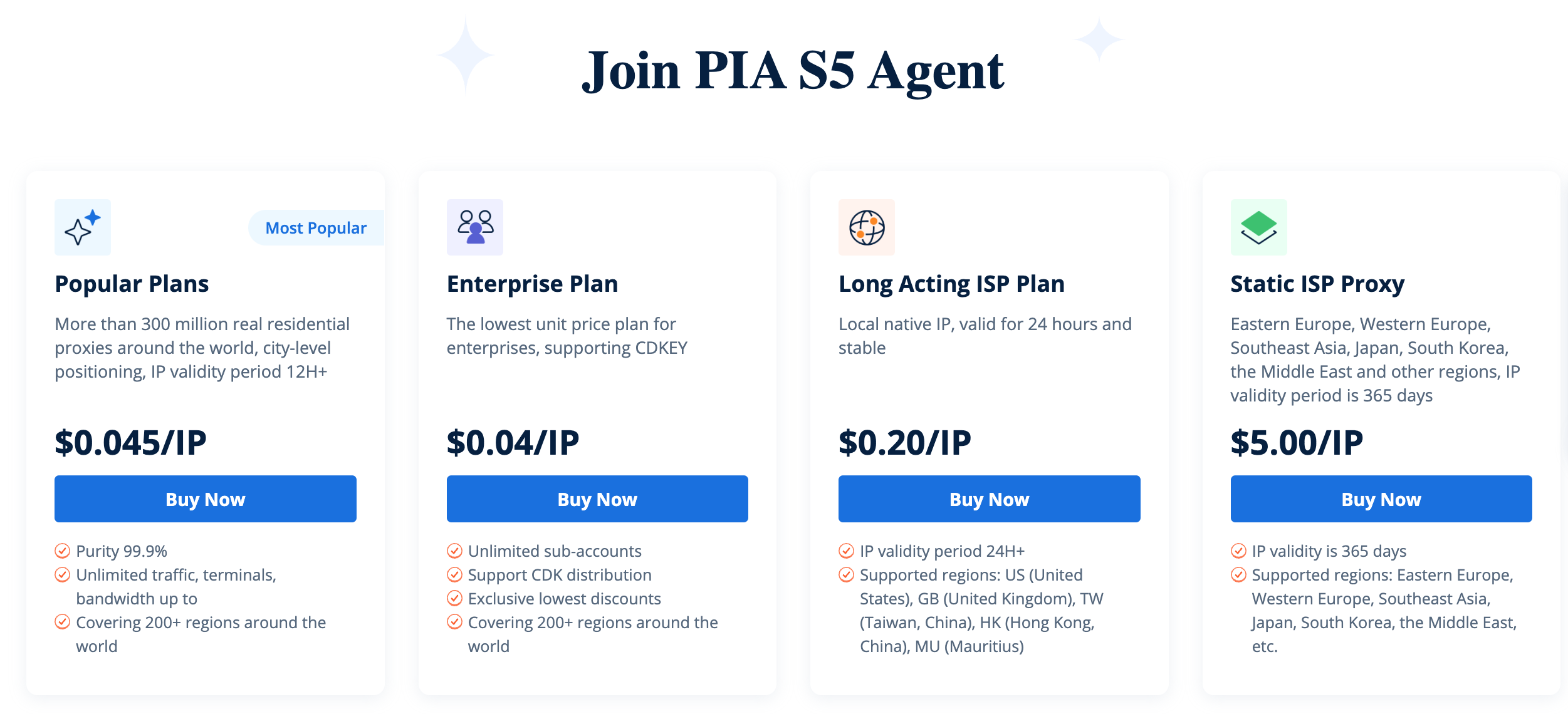The width and height of the screenshot is (1568, 714).
Task: Select the Enterprise Plan heading
Action: [x=532, y=284]
